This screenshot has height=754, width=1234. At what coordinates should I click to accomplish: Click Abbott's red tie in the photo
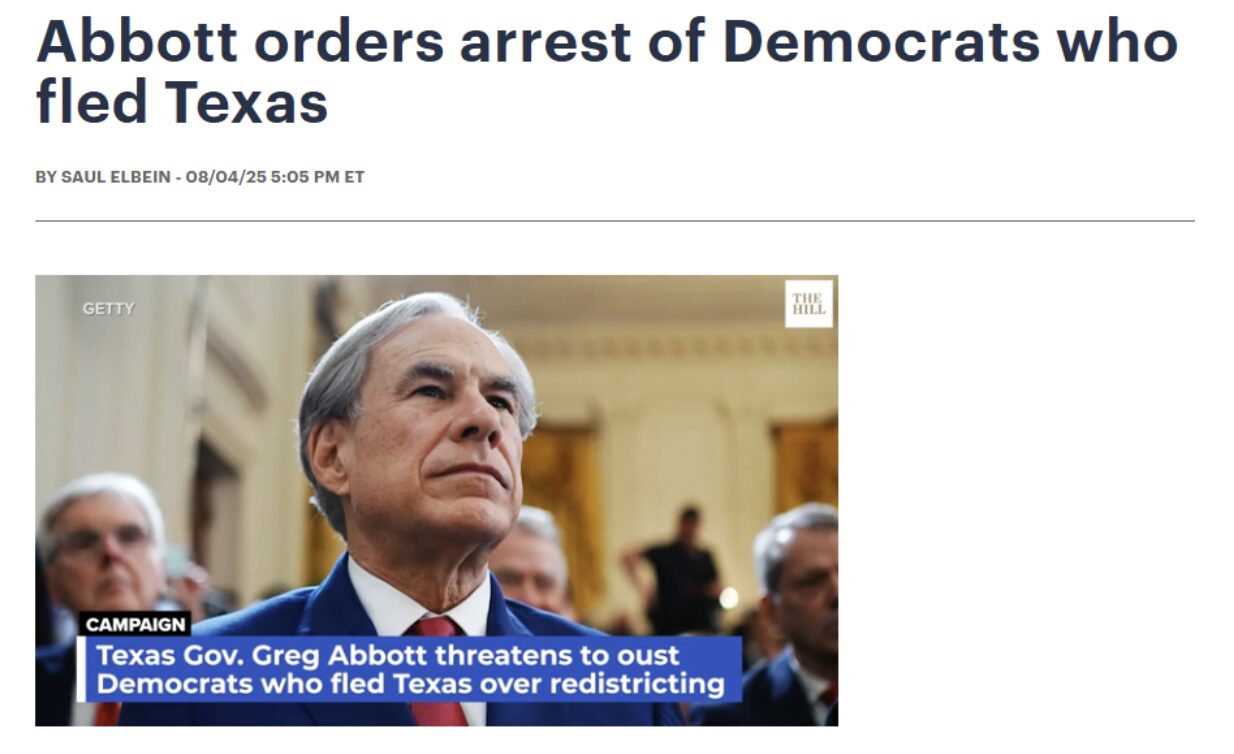tap(436, 670)
